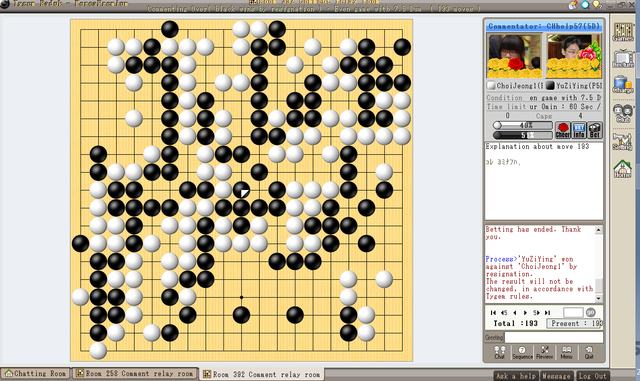Screen dimensions: 640x381
Task: Open the Charge icon in right sidebar
Action: pyautogui.click(x=622, y=85)
